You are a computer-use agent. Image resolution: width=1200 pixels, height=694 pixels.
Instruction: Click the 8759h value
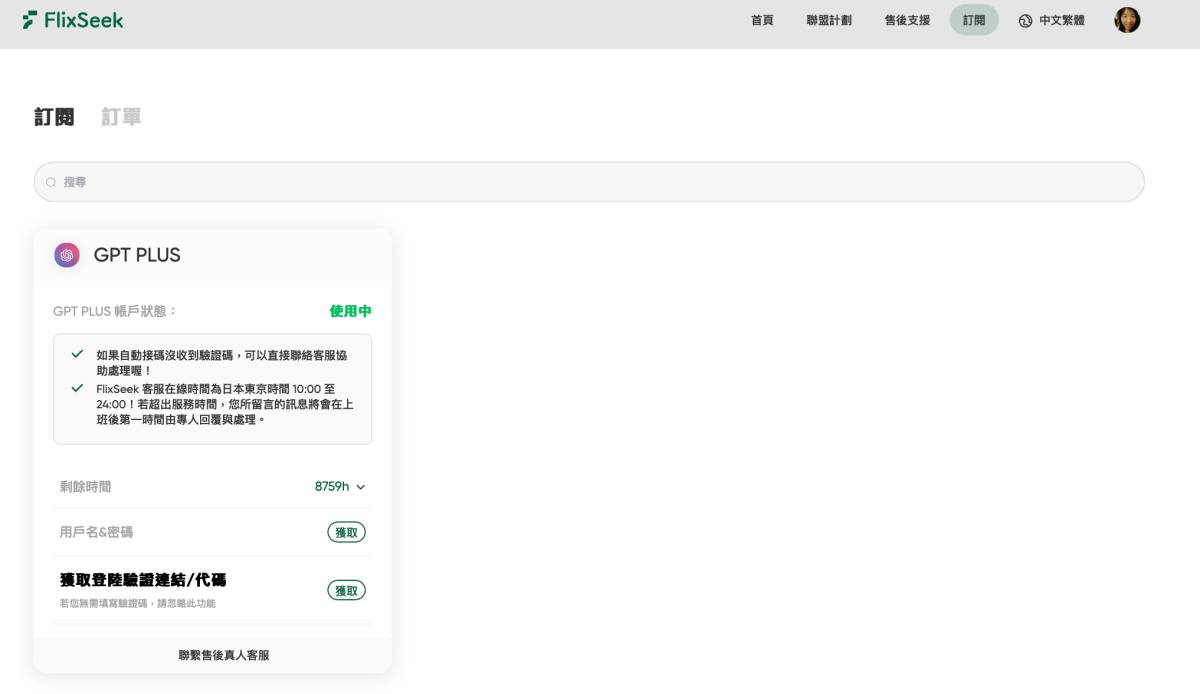[332, 487]
